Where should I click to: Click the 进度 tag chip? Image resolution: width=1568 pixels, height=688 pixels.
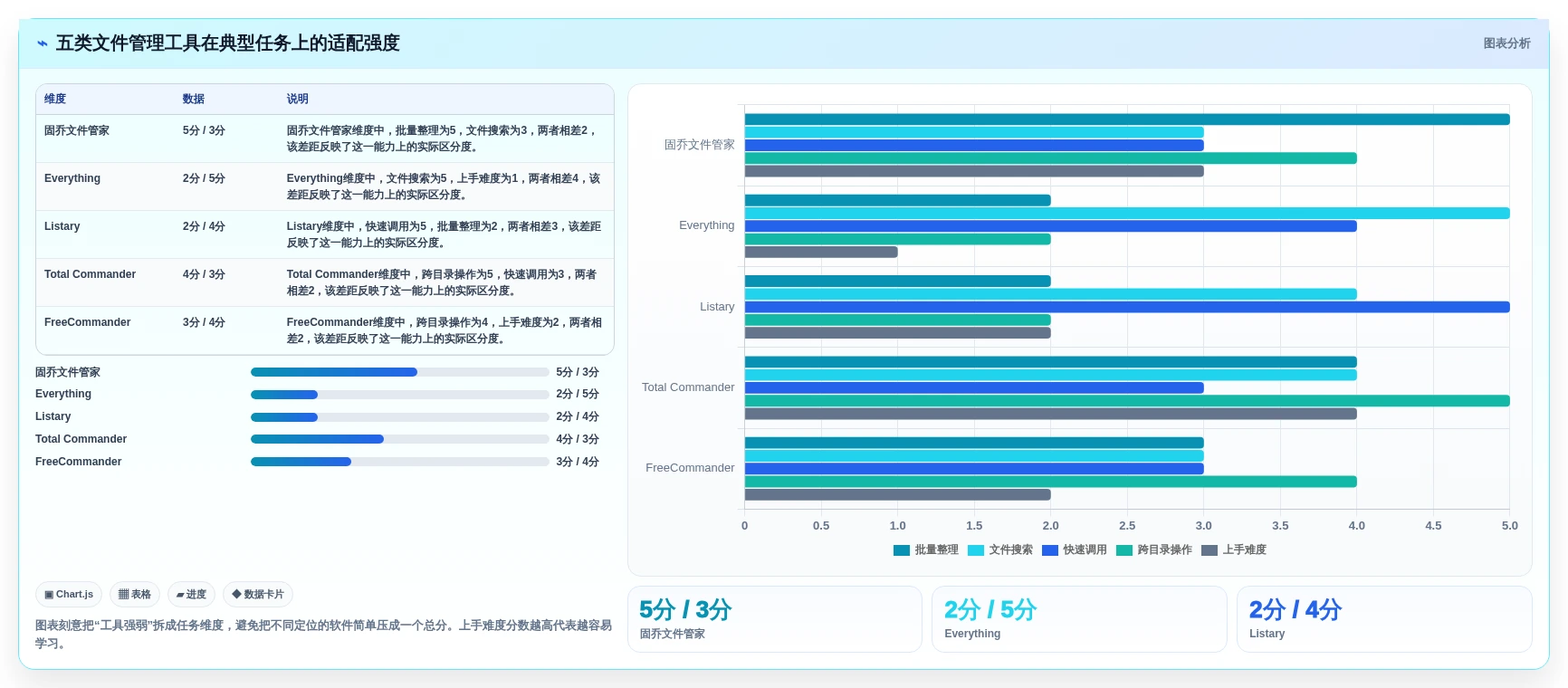coord(191,595)
